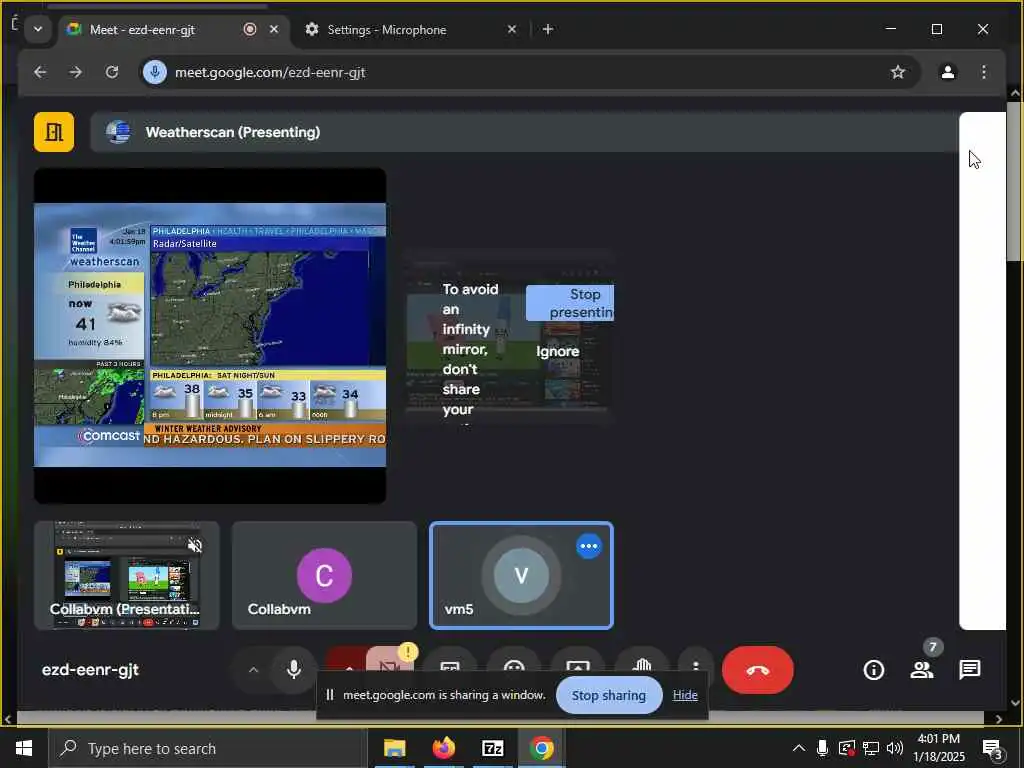Open the Chrome three-dot menu

[x=984, y=72]
